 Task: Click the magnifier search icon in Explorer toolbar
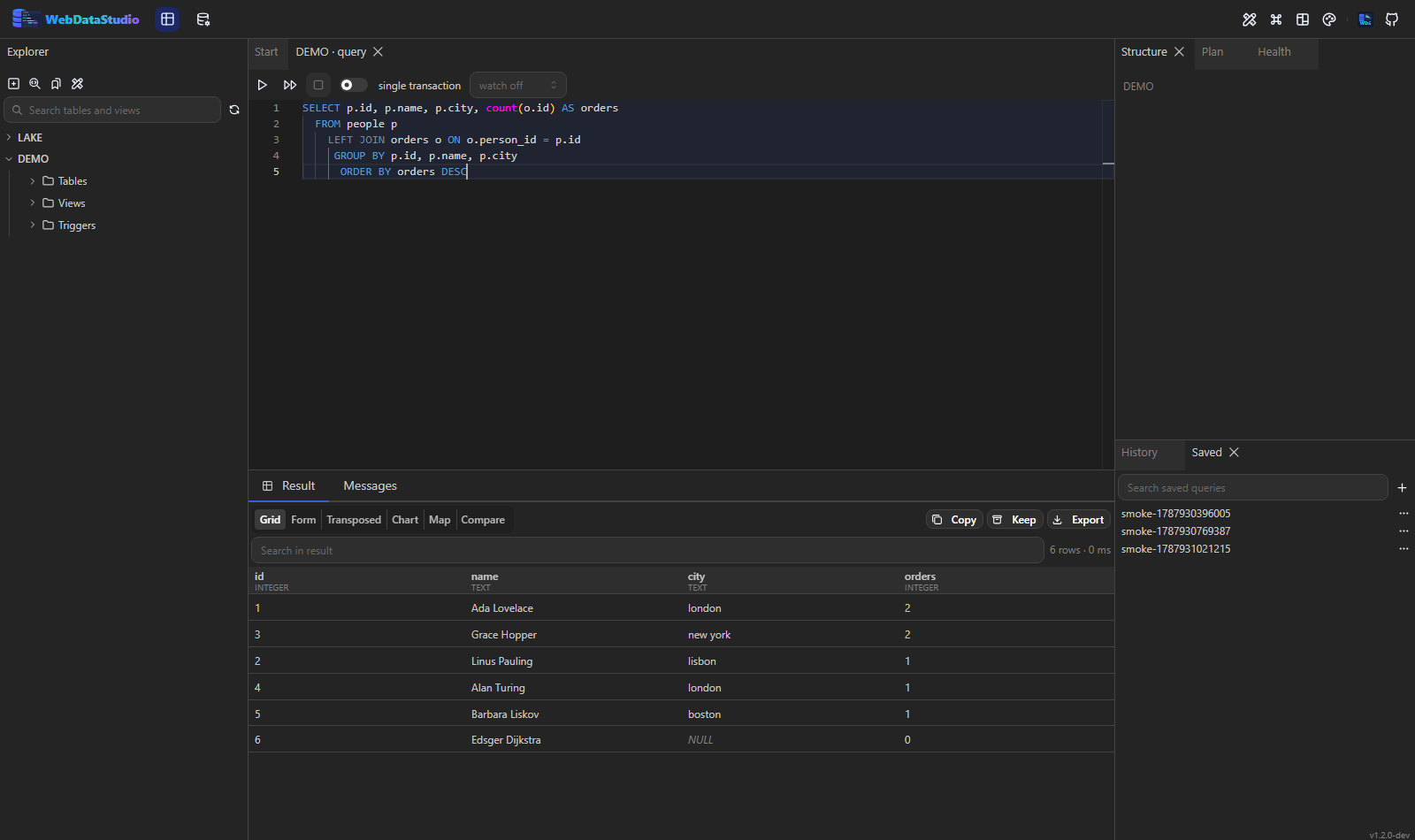pyautogui.click(x=34, y=83)
